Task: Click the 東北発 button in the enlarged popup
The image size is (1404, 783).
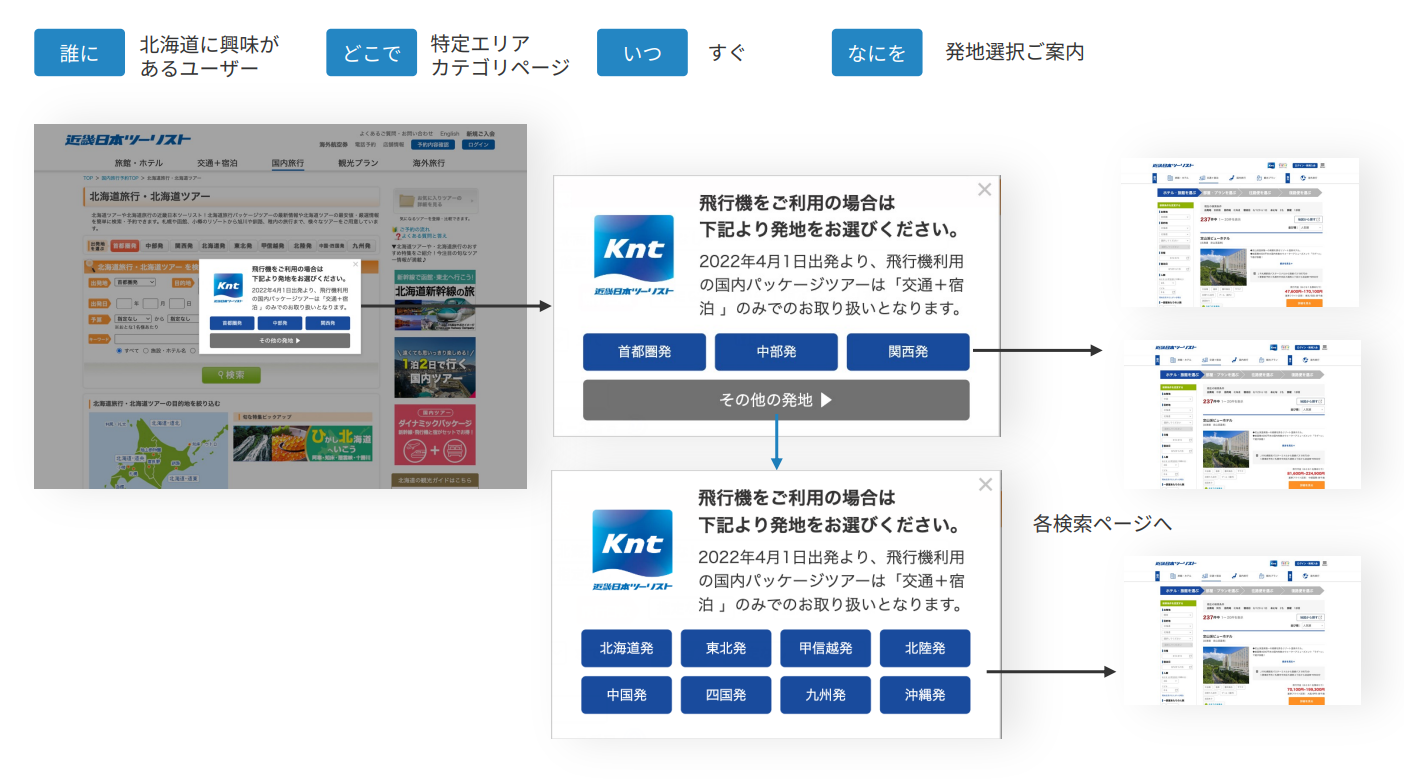Action: click(x=726, y=648)
